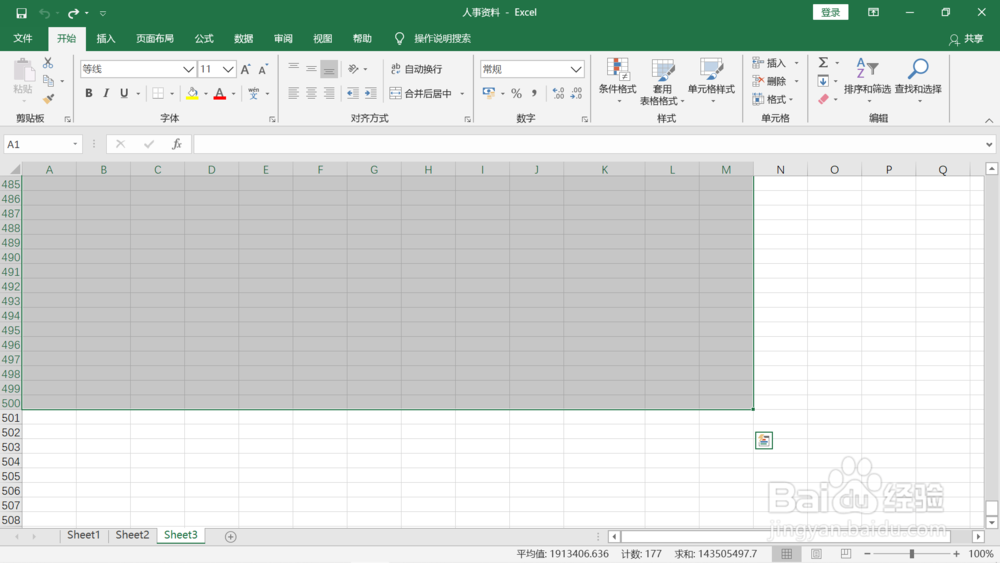
Task: Switch to the 页面布局 tab
Action: point(155,38)
